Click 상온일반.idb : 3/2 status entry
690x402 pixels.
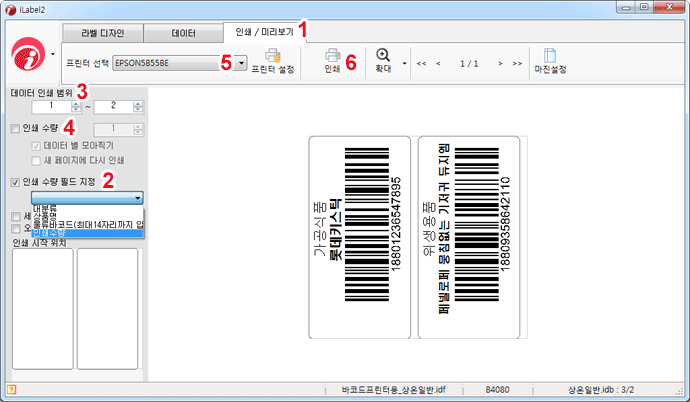coord(601,390)
